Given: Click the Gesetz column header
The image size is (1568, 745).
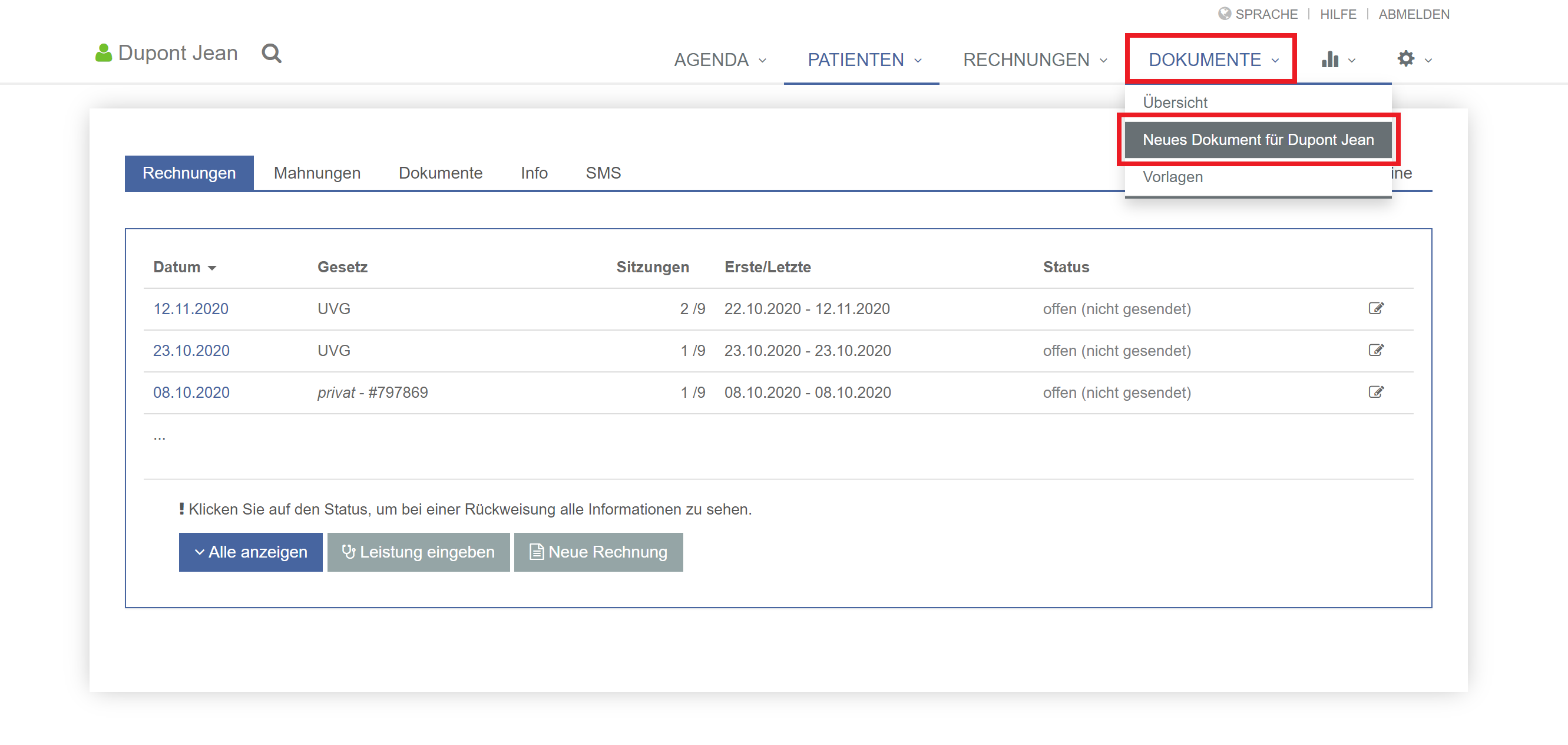Looking at the screenshot, I should pyautogui.click(x=342, y=267).
